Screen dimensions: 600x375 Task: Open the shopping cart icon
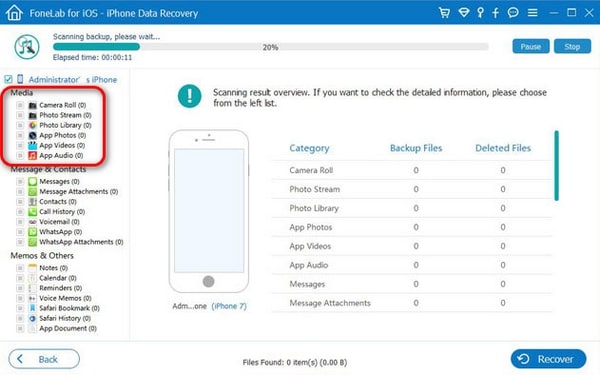444,13
